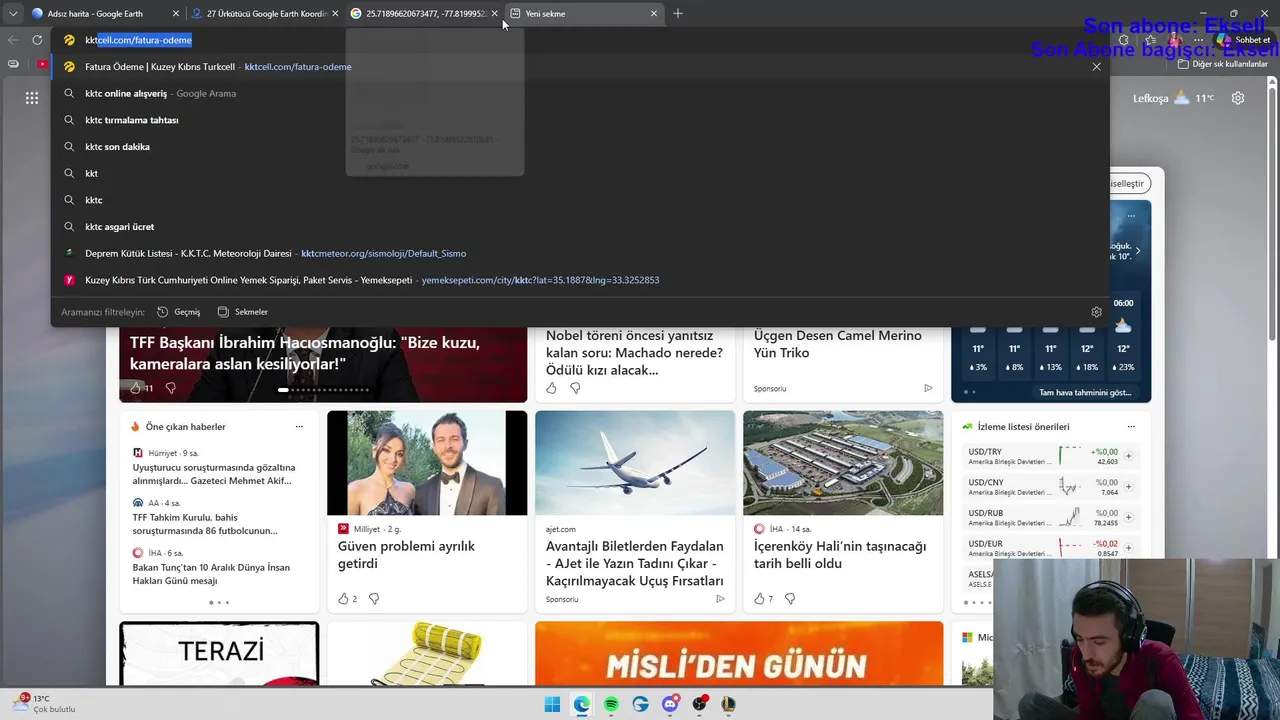Remove the Fatura Ödeme suggestion with X
Screen dimensions: 1280x720
(x=1096, y=67)
